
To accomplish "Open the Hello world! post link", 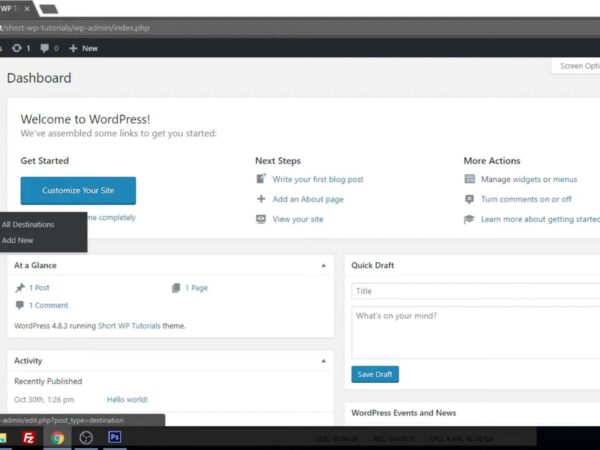I will 127,399.
